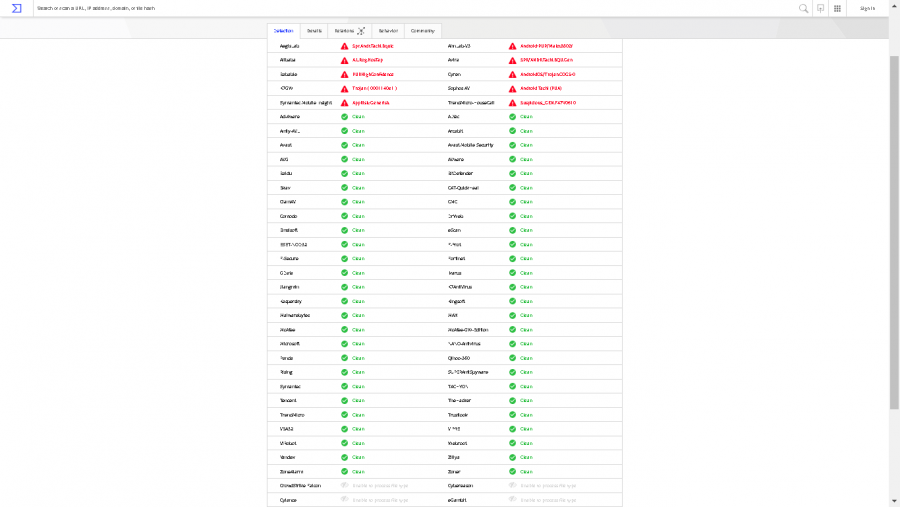Screen dimensions: 900x507
Task: Switch to the Details tab
Action: pyautogui.click(x=314, y=31)
